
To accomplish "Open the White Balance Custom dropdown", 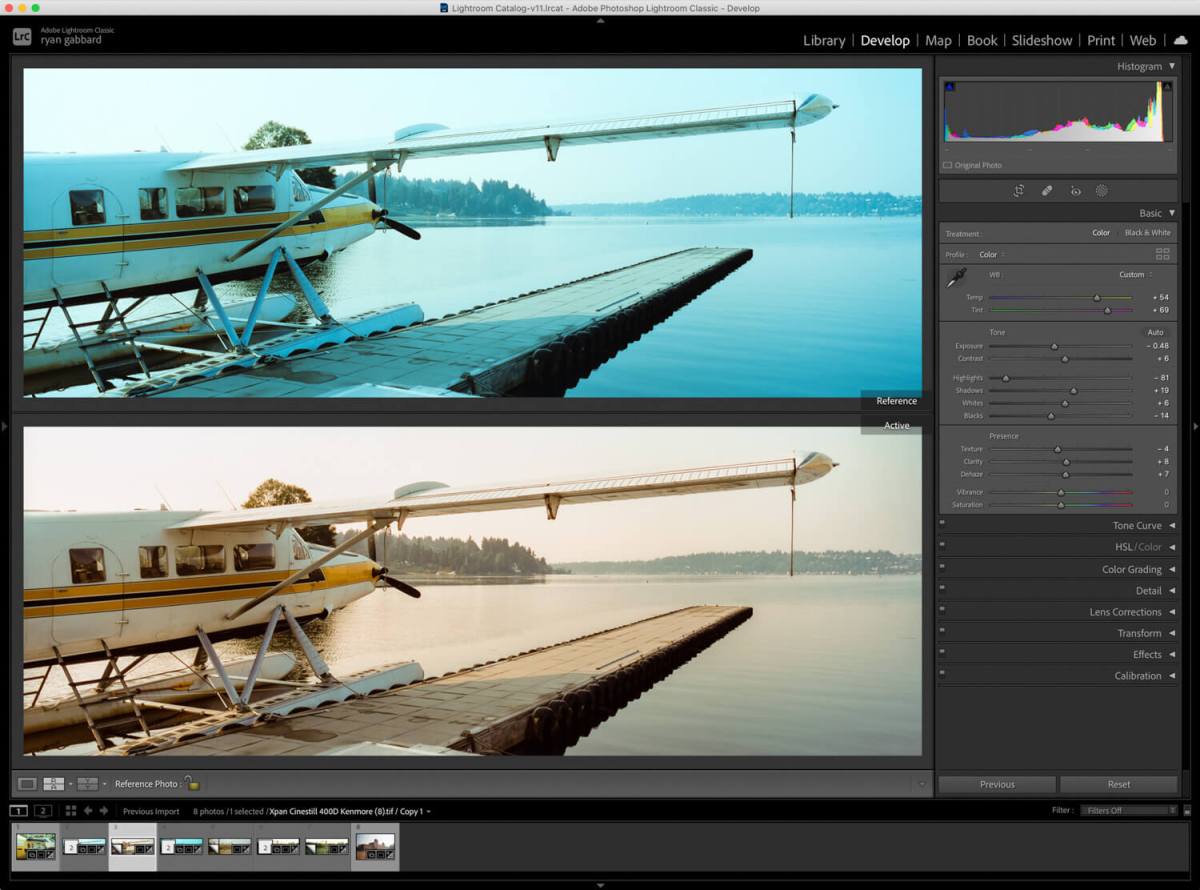I will click(x=1135, y=275).
